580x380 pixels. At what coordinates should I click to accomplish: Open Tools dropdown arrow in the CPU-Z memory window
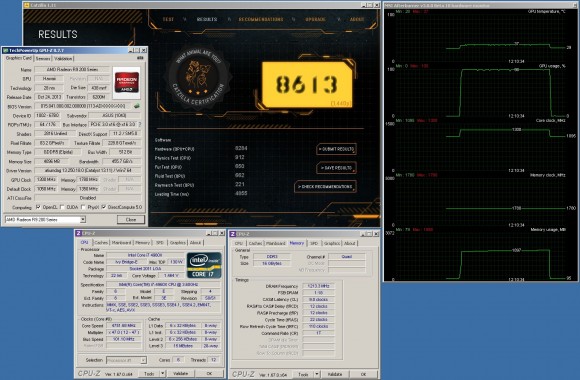click(317, 374)
